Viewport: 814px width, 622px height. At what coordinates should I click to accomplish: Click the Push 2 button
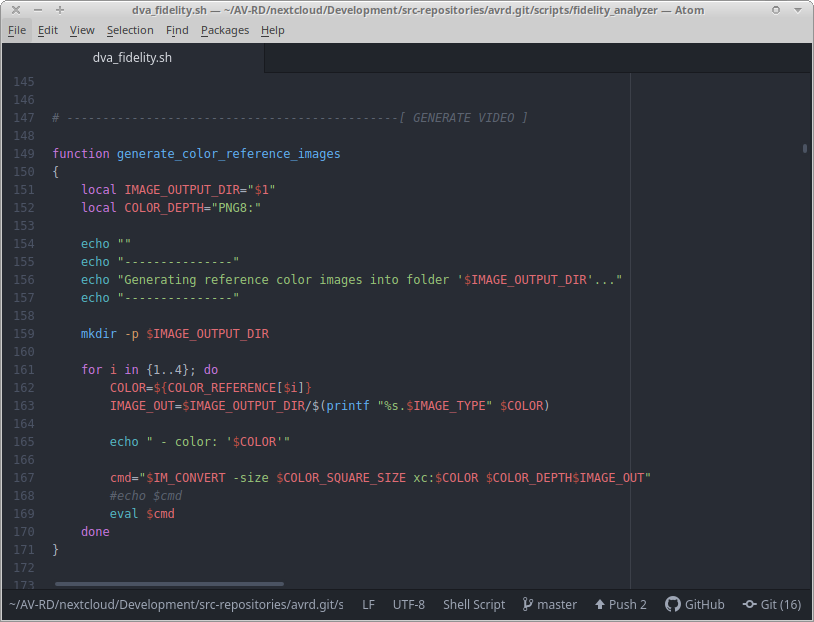620,604
